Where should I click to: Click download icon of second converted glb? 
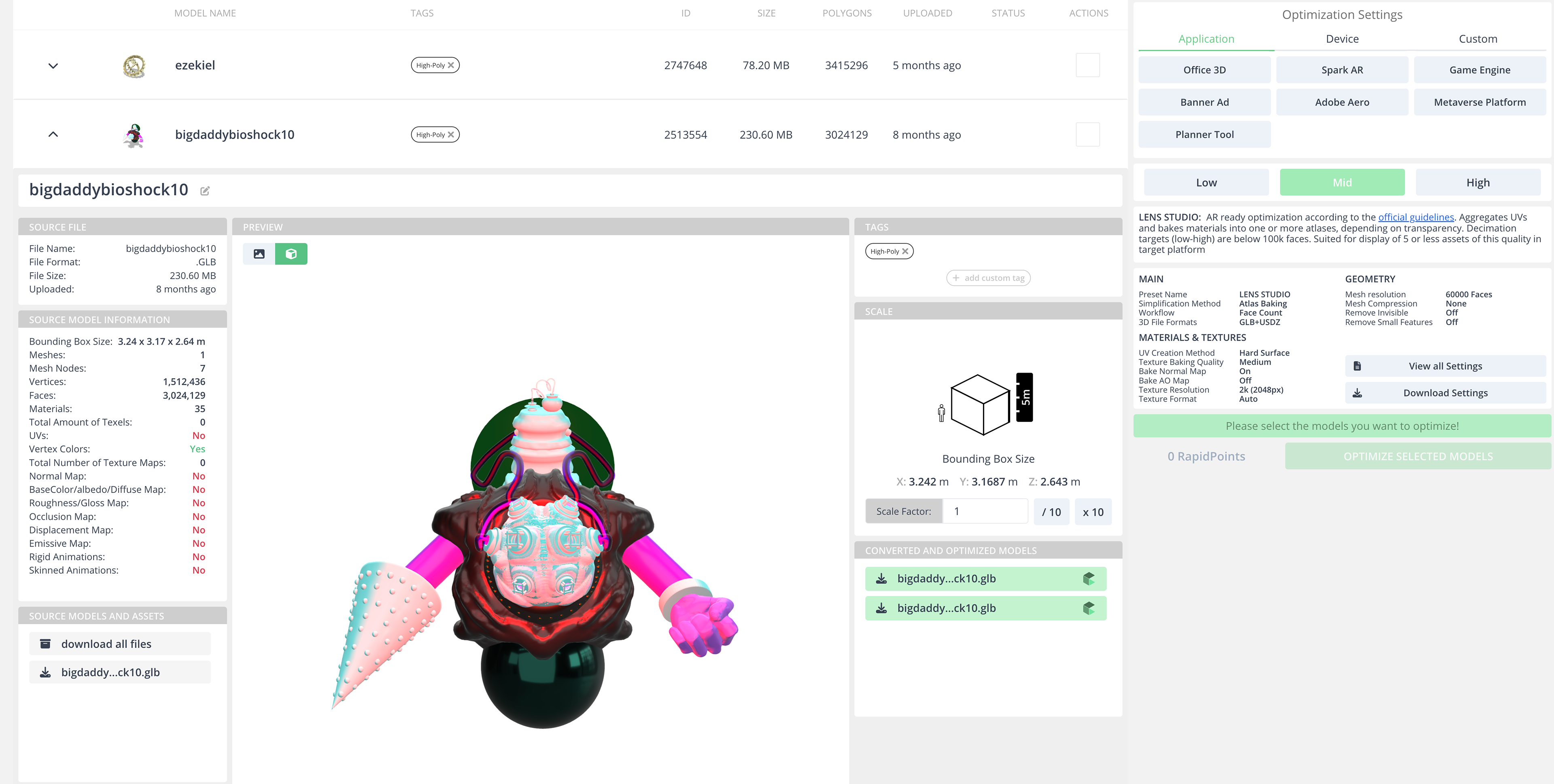click(881, 608)
